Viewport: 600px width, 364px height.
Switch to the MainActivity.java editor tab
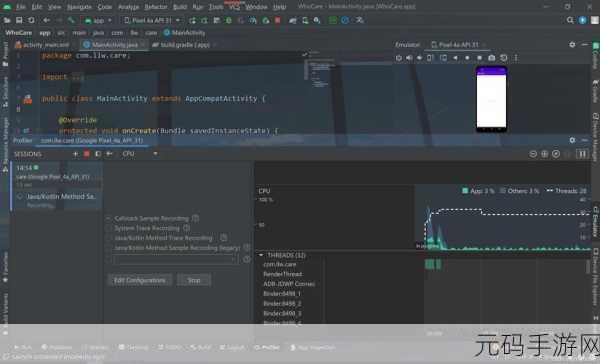114,45
